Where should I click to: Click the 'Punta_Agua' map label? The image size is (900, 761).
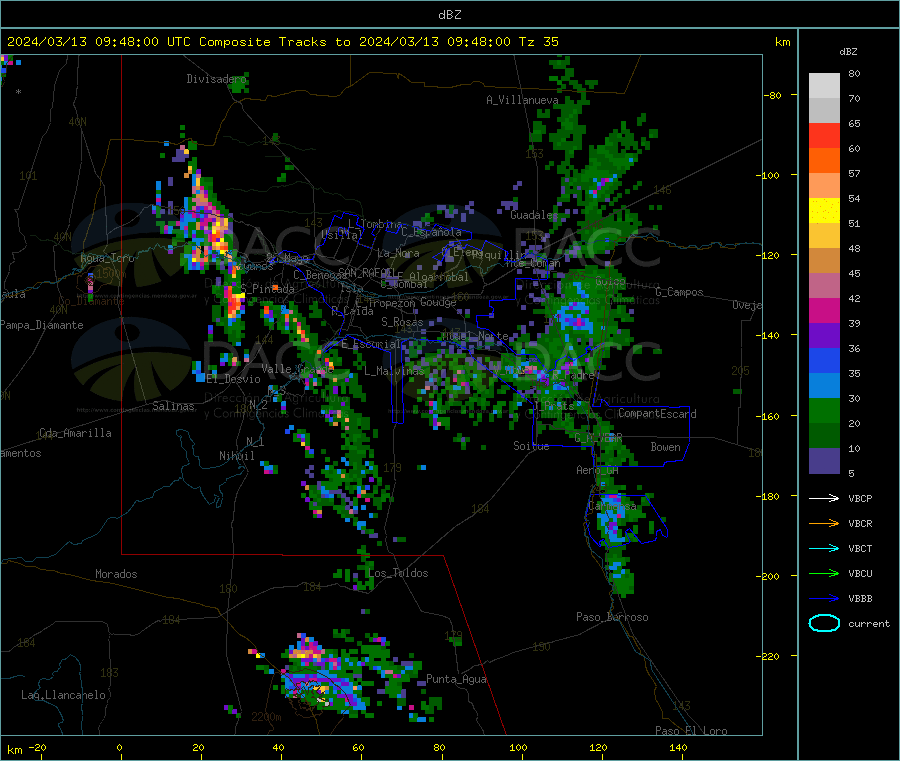point(456,679)
